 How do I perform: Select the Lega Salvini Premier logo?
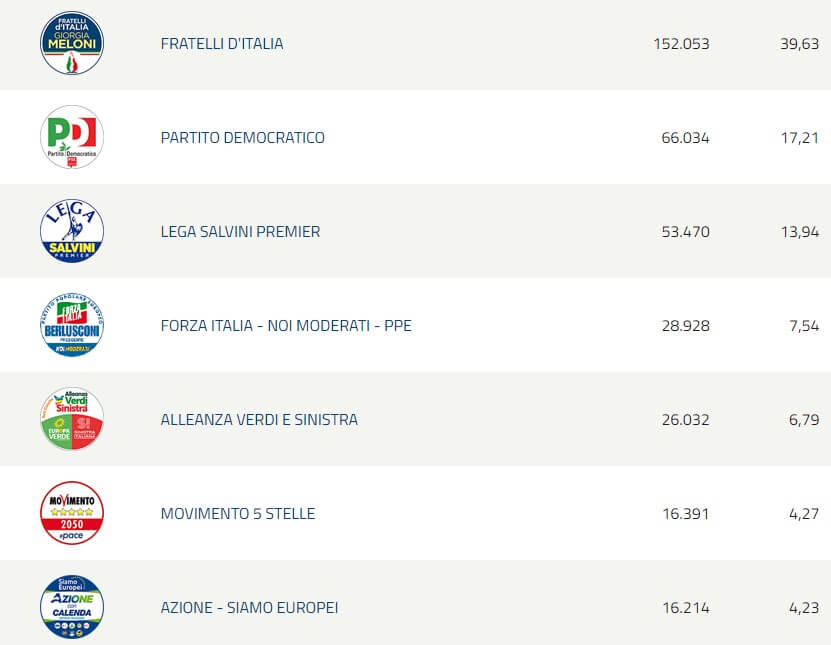coord(72,231)
